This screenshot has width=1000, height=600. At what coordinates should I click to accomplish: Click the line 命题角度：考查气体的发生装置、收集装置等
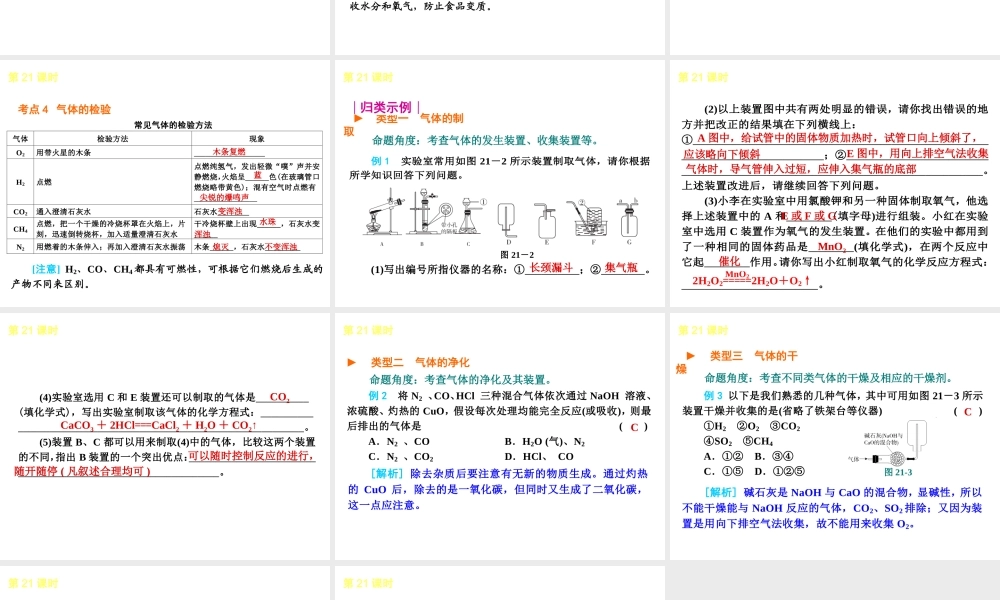(x=485, y=140)
